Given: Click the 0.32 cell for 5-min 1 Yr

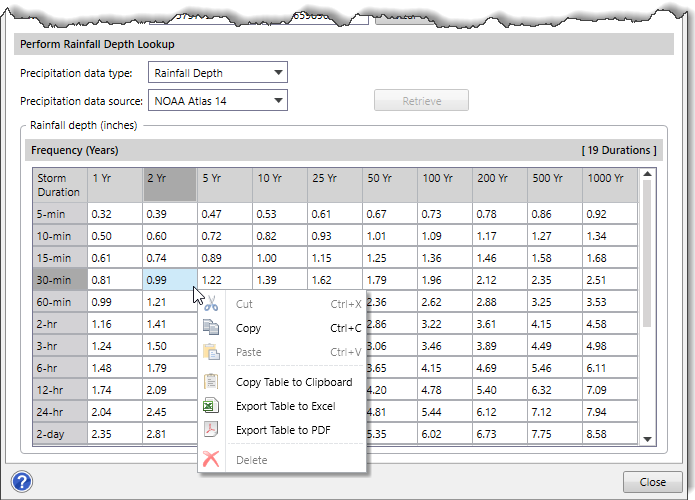Looking at the screenshot, I should click(x=115, y=214).
